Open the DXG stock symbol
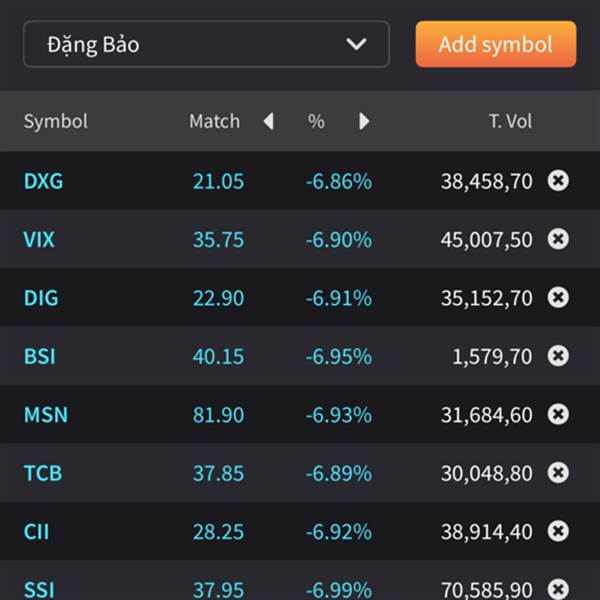 (x=43, y=181)
